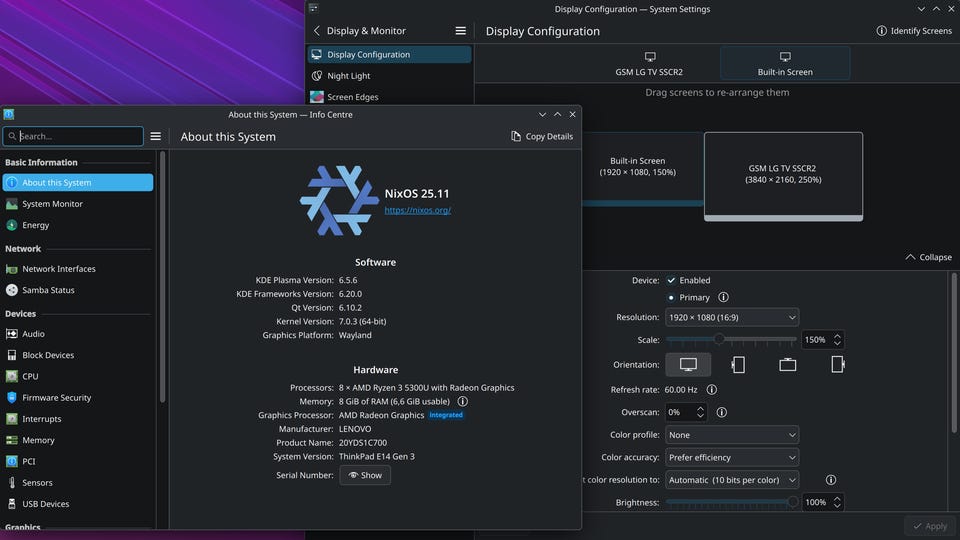Adjust the Brightness percentage spinbox arrows
Image resolution: width=960 pixels, height=540 pixels.
[837, 502]
